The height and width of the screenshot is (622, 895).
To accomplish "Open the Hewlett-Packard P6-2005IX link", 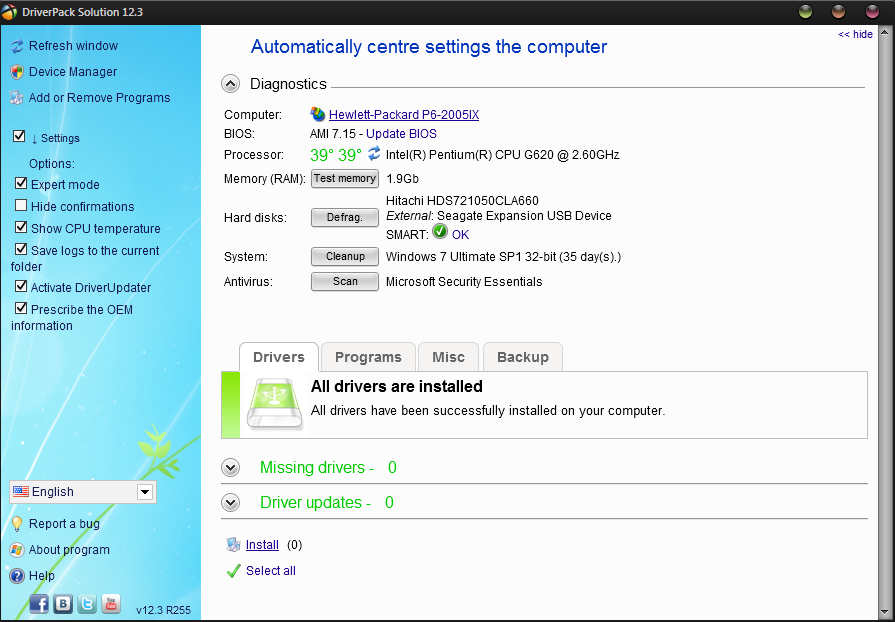I will [404, 115].
